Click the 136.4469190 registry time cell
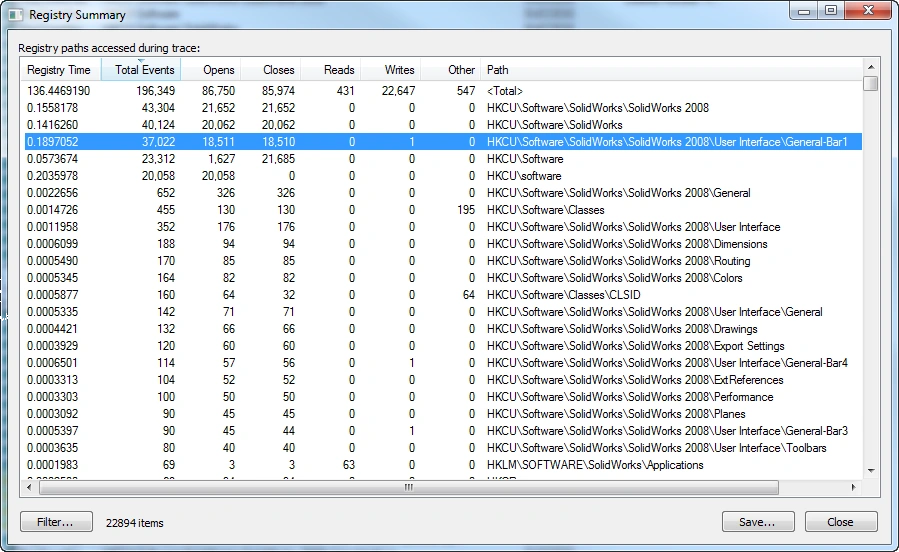This screenshot has width=899, height=552. [x=58, y=91]
